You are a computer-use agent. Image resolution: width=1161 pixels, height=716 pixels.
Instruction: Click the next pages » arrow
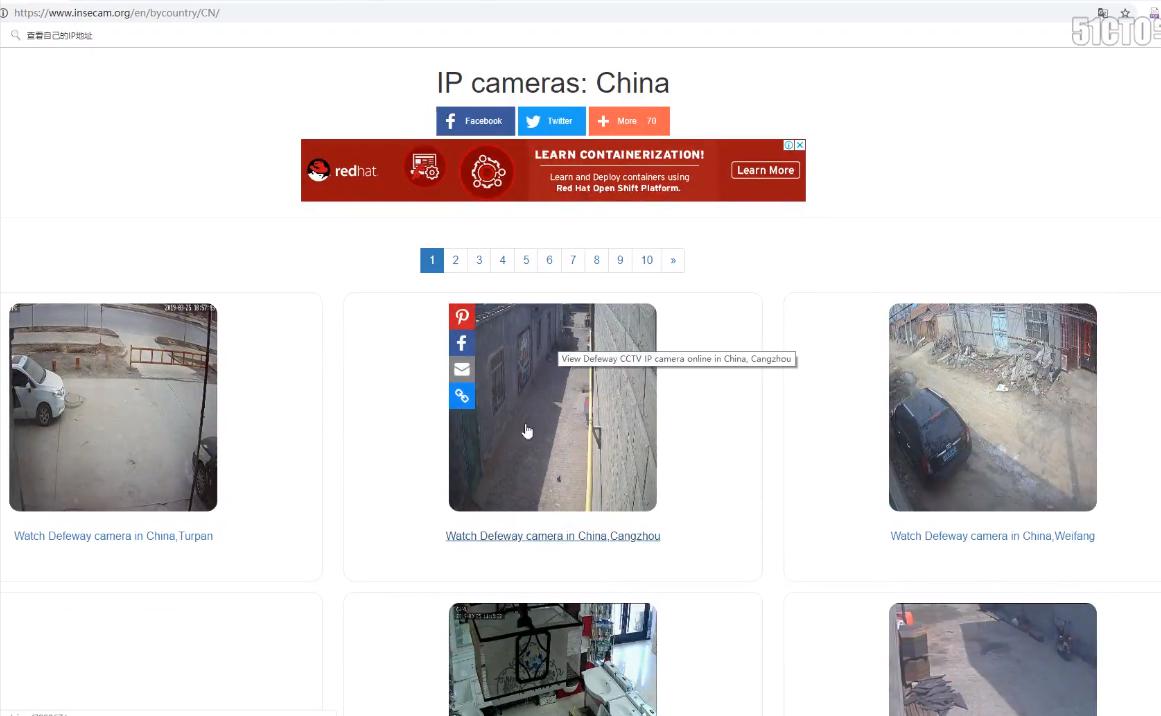click(673, 260)
